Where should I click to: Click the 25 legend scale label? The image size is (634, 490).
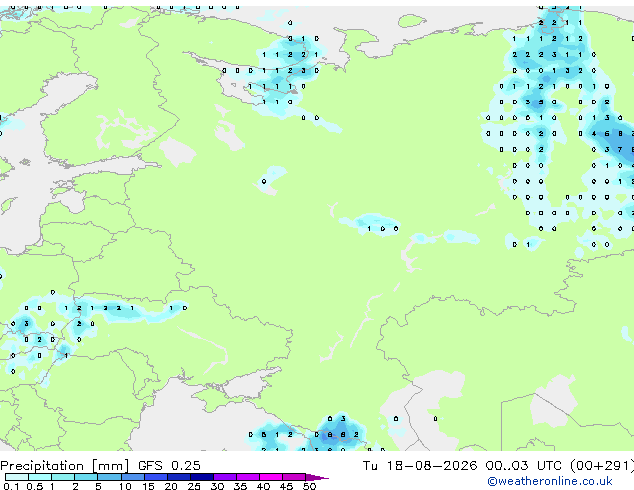(x=194, y=486)
